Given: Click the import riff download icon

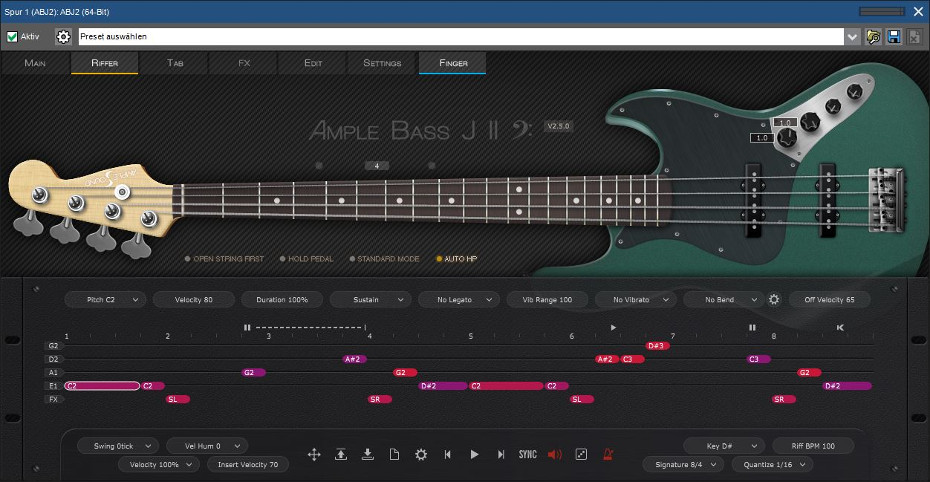Looking at the screenshot, I should coord(368,455).
